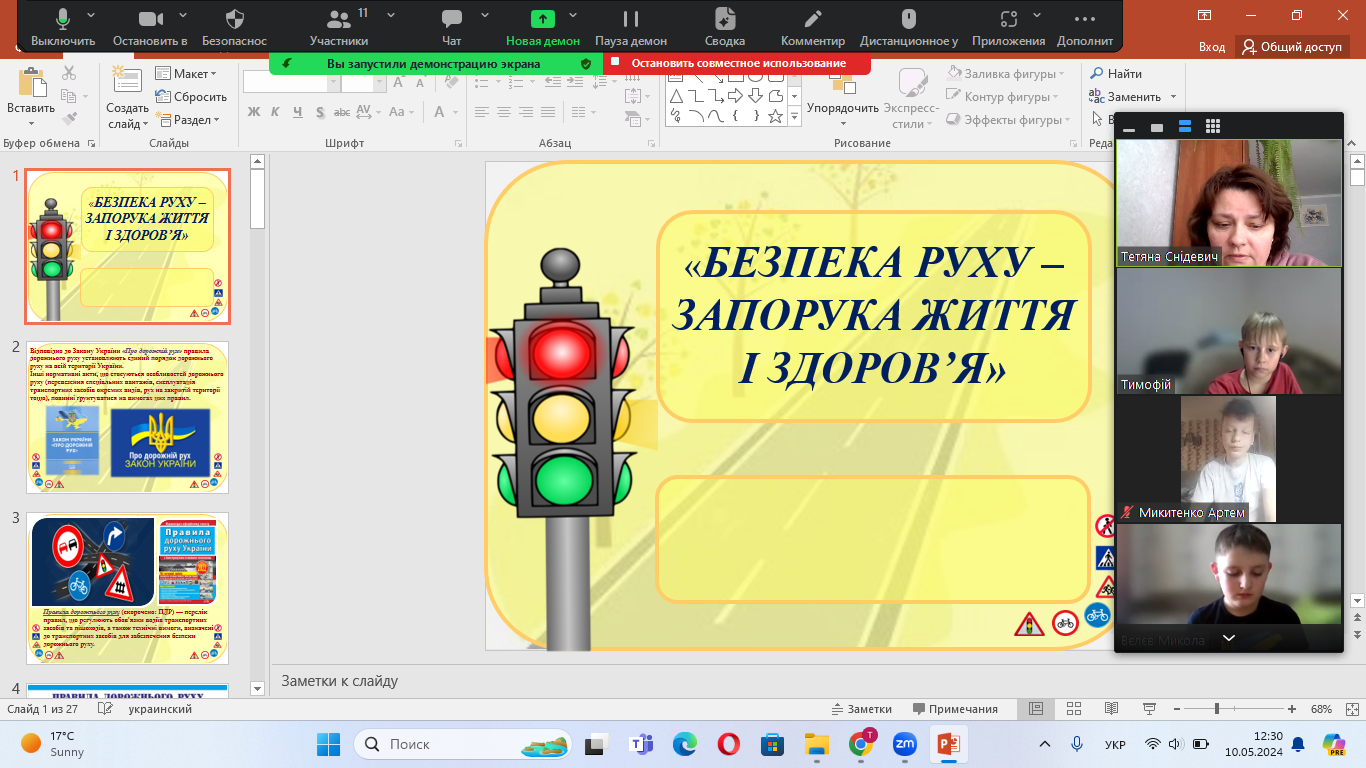Open Shape Fill (Заливка фигуры) dropdown
This screenshot has width=1366, height=768.
pos(1004,74)
